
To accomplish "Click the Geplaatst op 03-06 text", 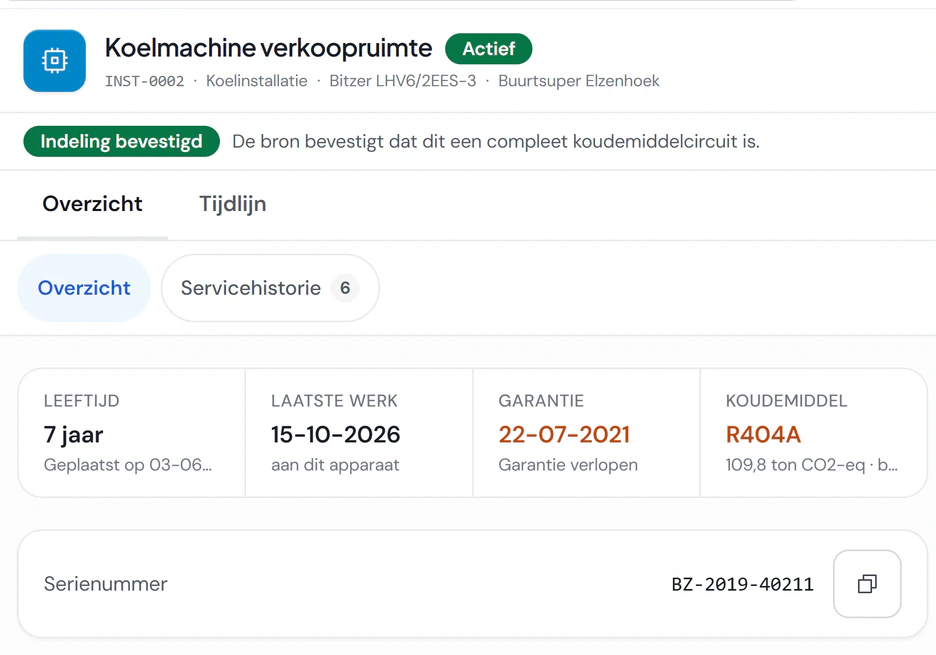I will 128,465.
